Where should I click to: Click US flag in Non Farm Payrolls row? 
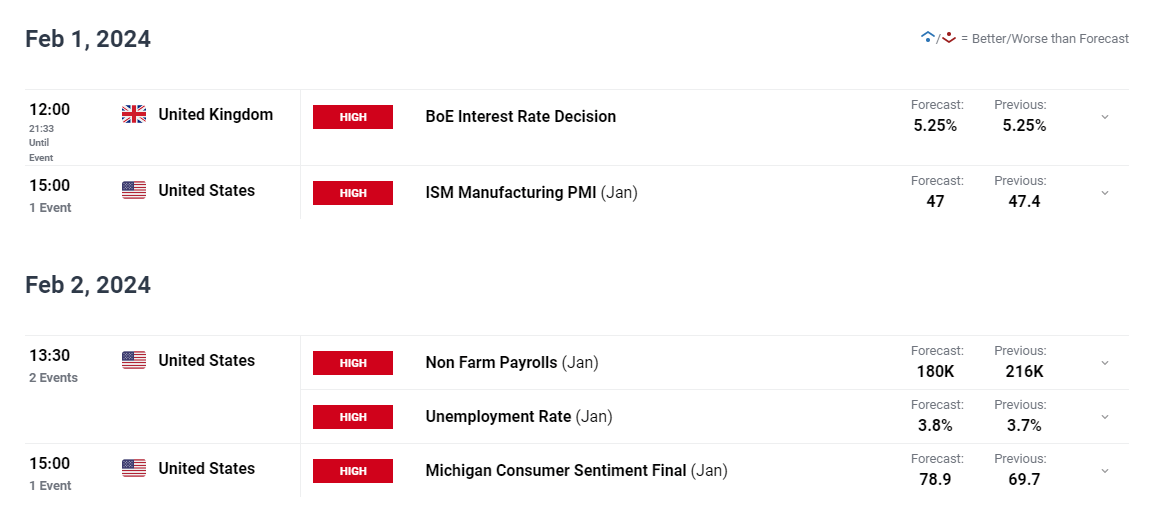point(134,360)
